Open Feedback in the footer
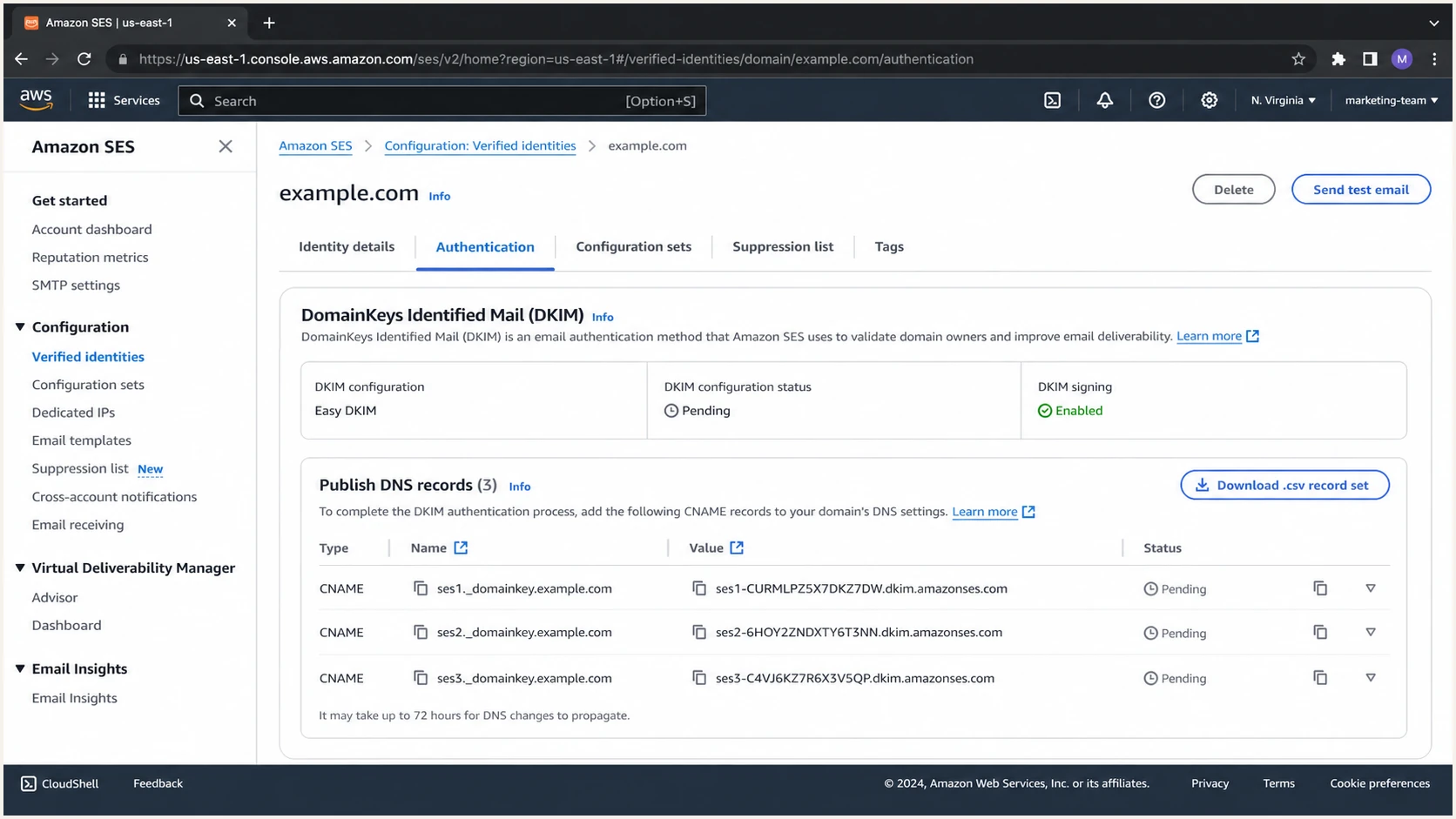Screen dimensions: 1456x819 pyautogui.click(x=158, y=783)
